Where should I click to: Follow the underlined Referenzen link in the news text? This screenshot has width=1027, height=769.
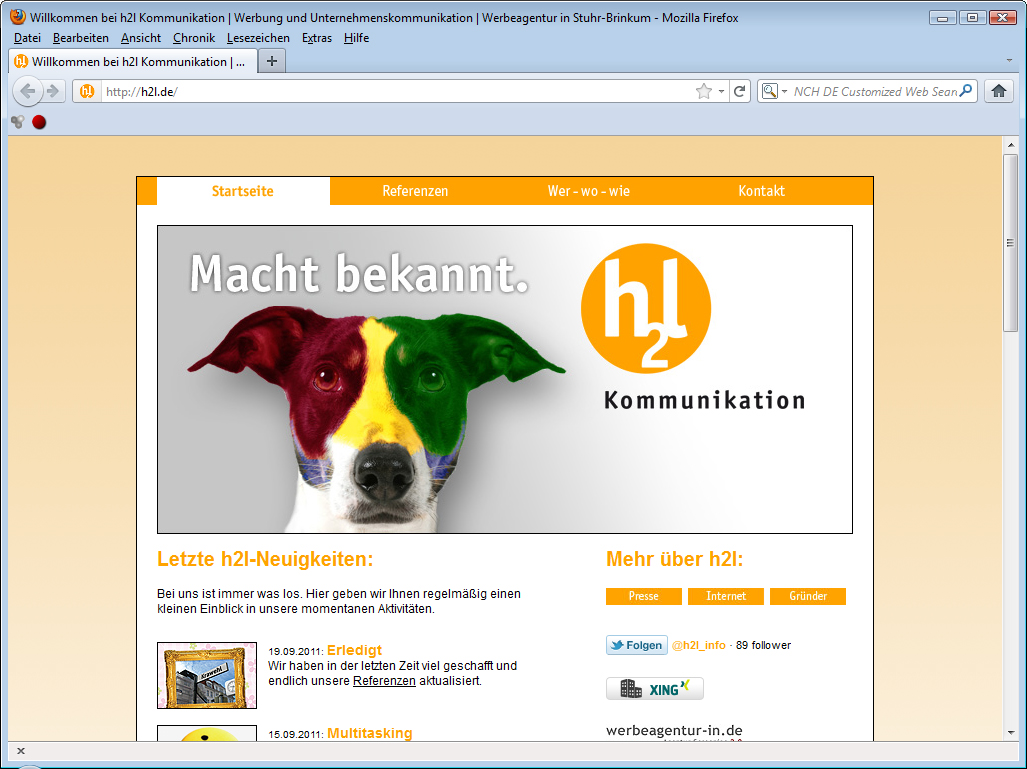(384, 681)
